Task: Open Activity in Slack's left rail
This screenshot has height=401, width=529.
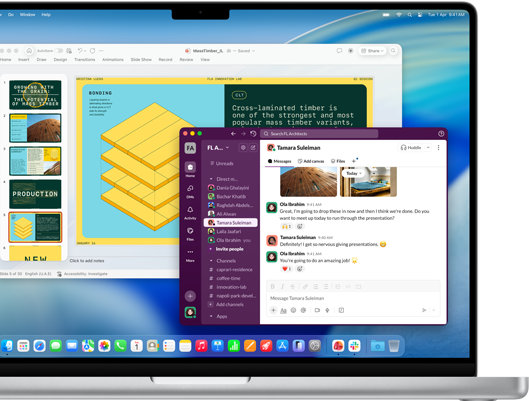Action: pos(190,212)
